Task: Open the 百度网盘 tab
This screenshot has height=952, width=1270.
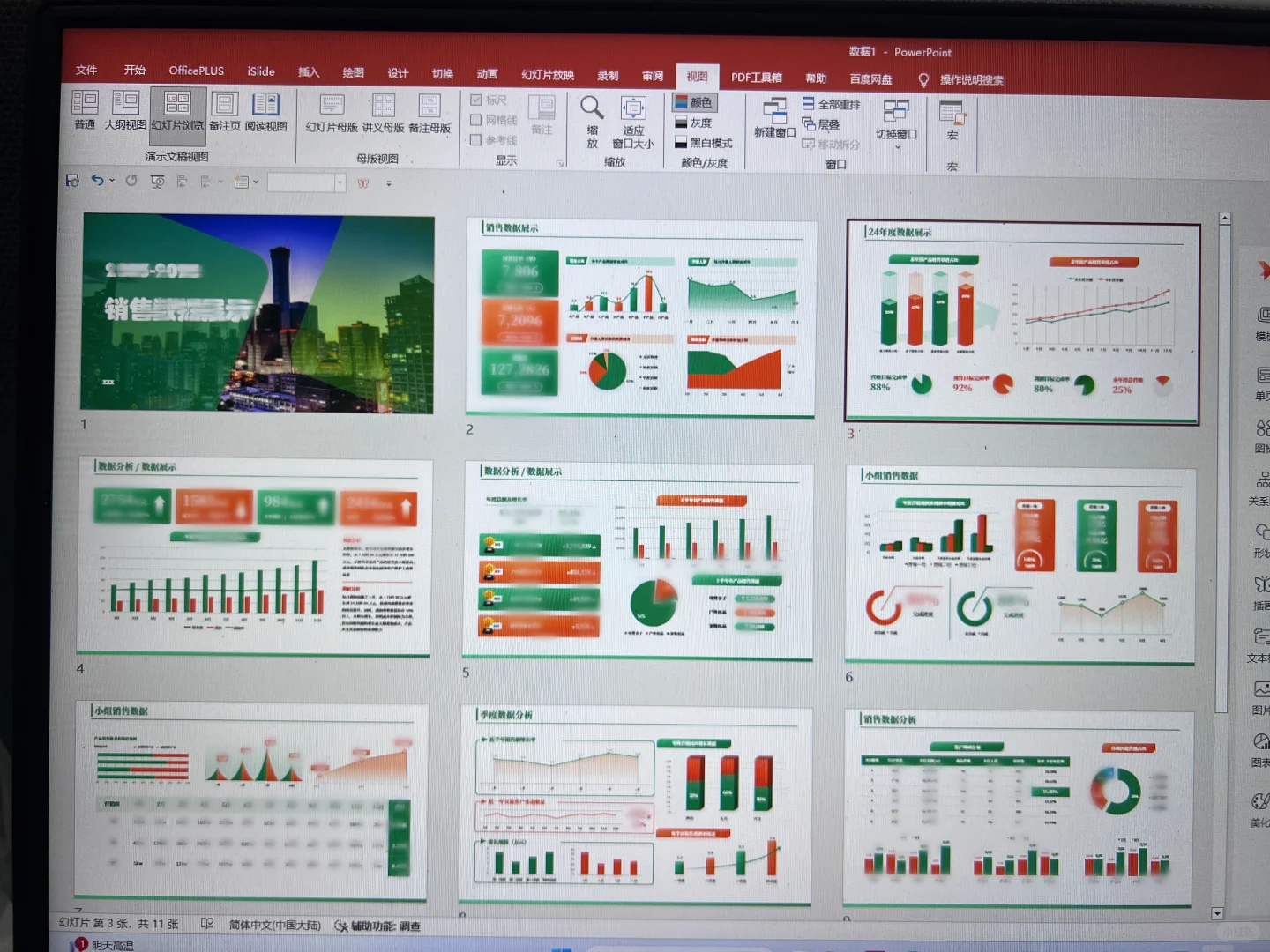Action: [x=870, y=79]
